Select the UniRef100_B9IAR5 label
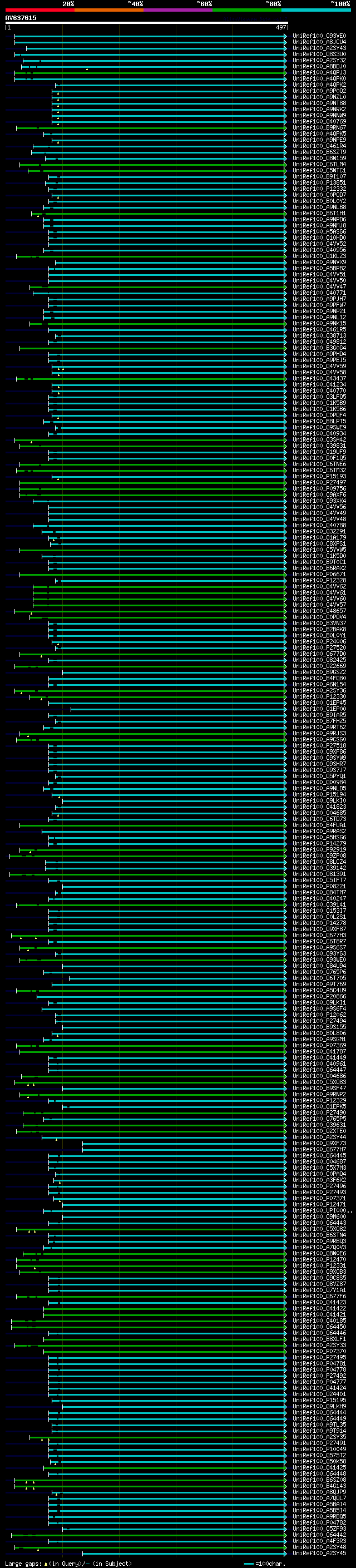The width and height of the screenshot is (356, 1568). point(319,715)
